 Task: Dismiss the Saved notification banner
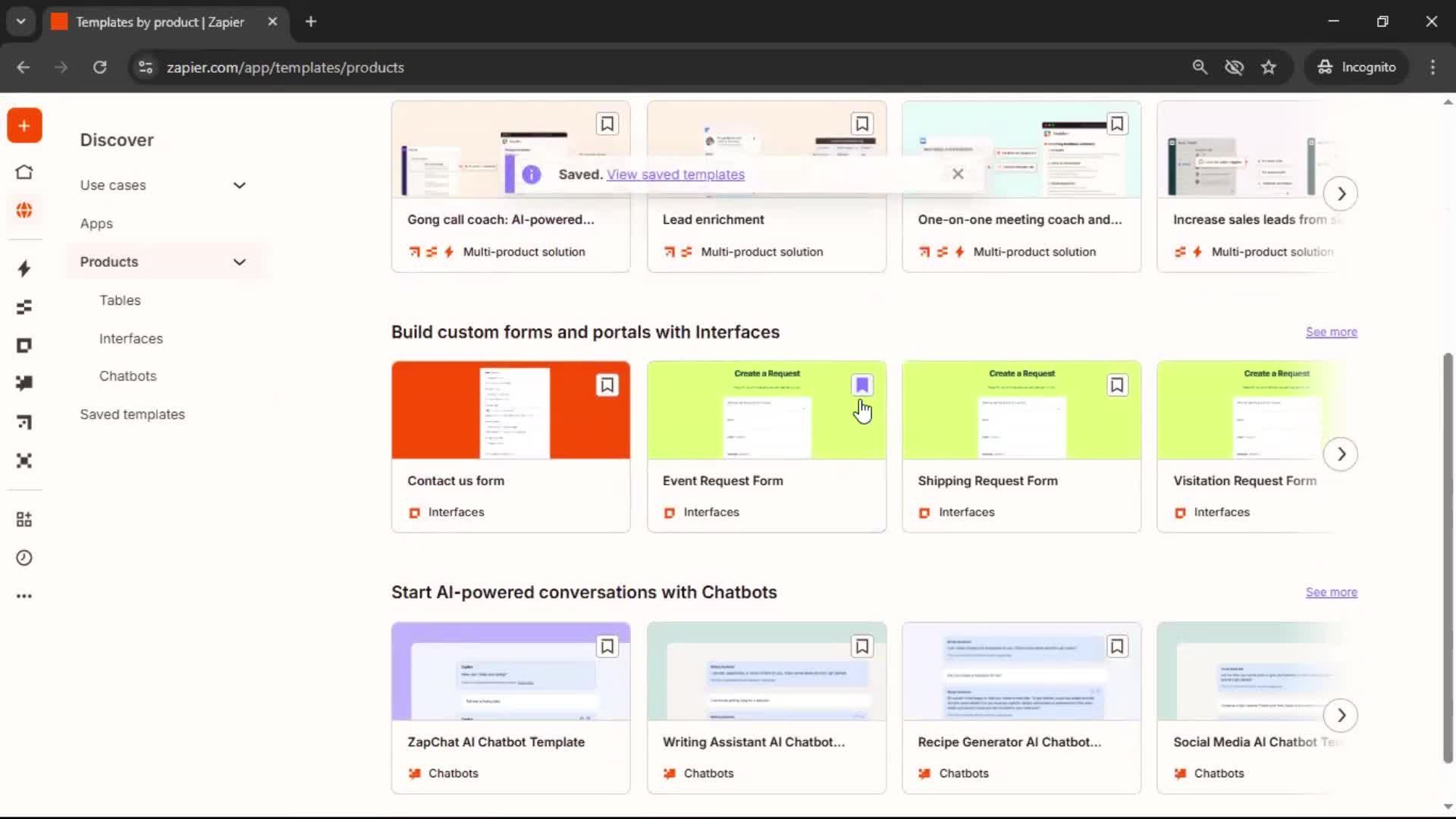tap(958, 174)
